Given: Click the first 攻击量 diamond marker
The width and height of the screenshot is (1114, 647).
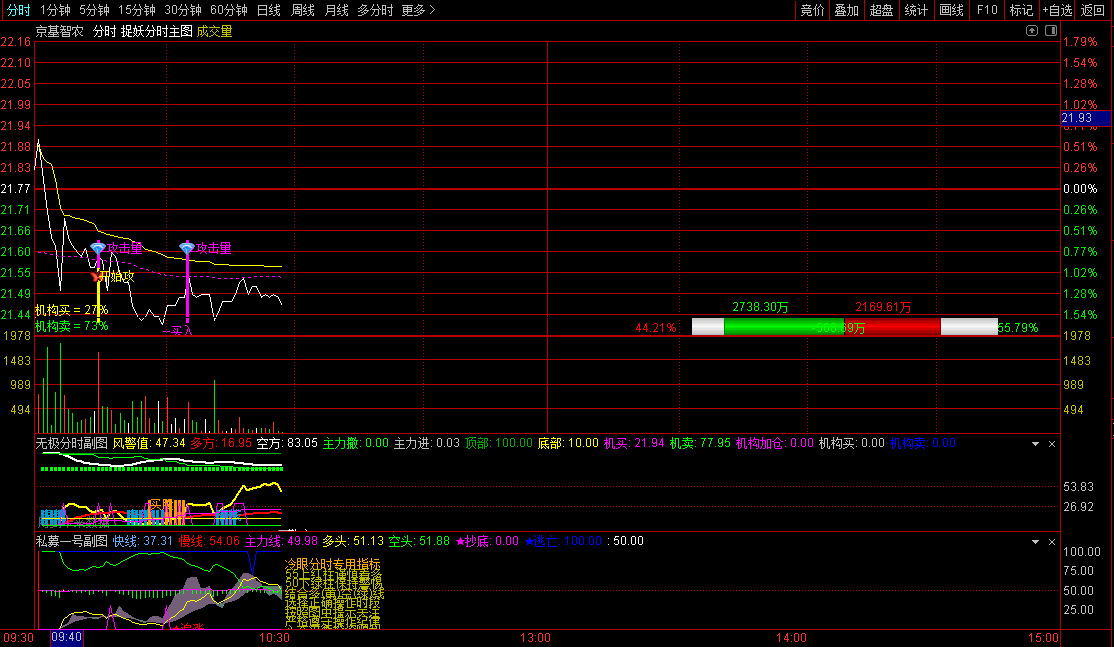Looking at the screenshot, I should (98, 248).
